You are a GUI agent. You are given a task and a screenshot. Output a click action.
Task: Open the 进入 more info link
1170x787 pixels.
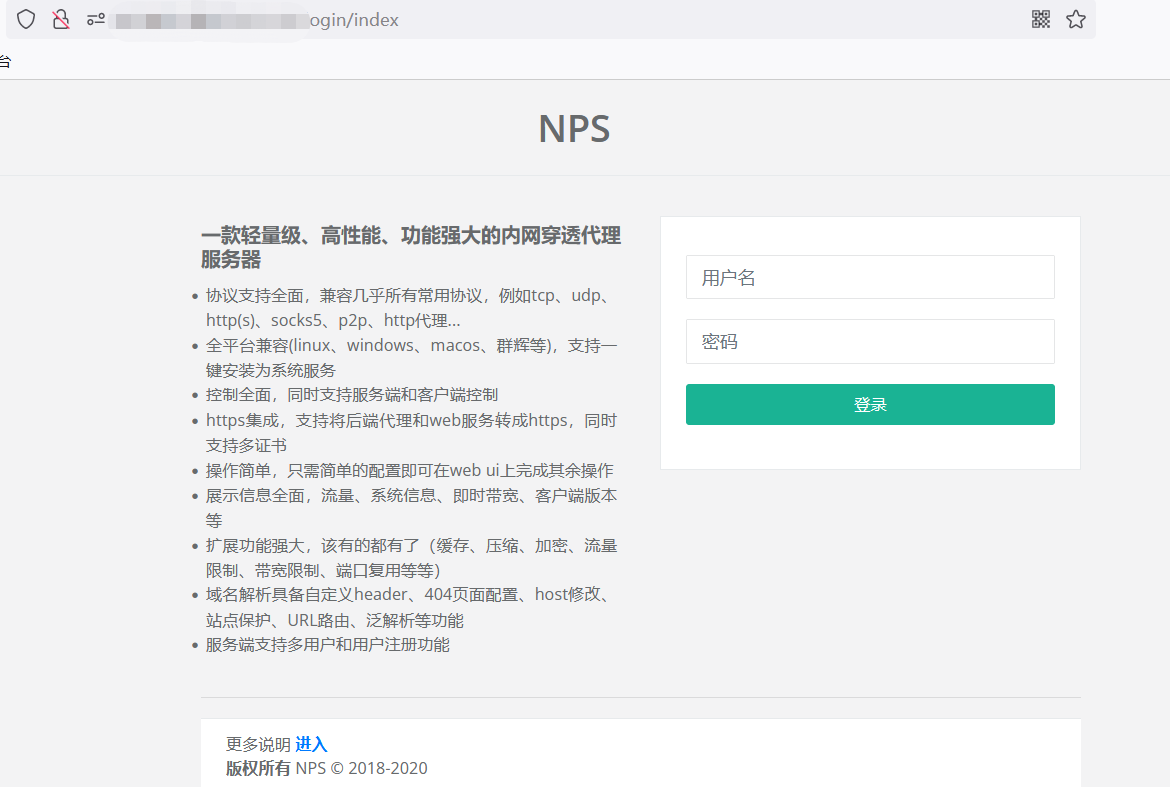point(311,744)
